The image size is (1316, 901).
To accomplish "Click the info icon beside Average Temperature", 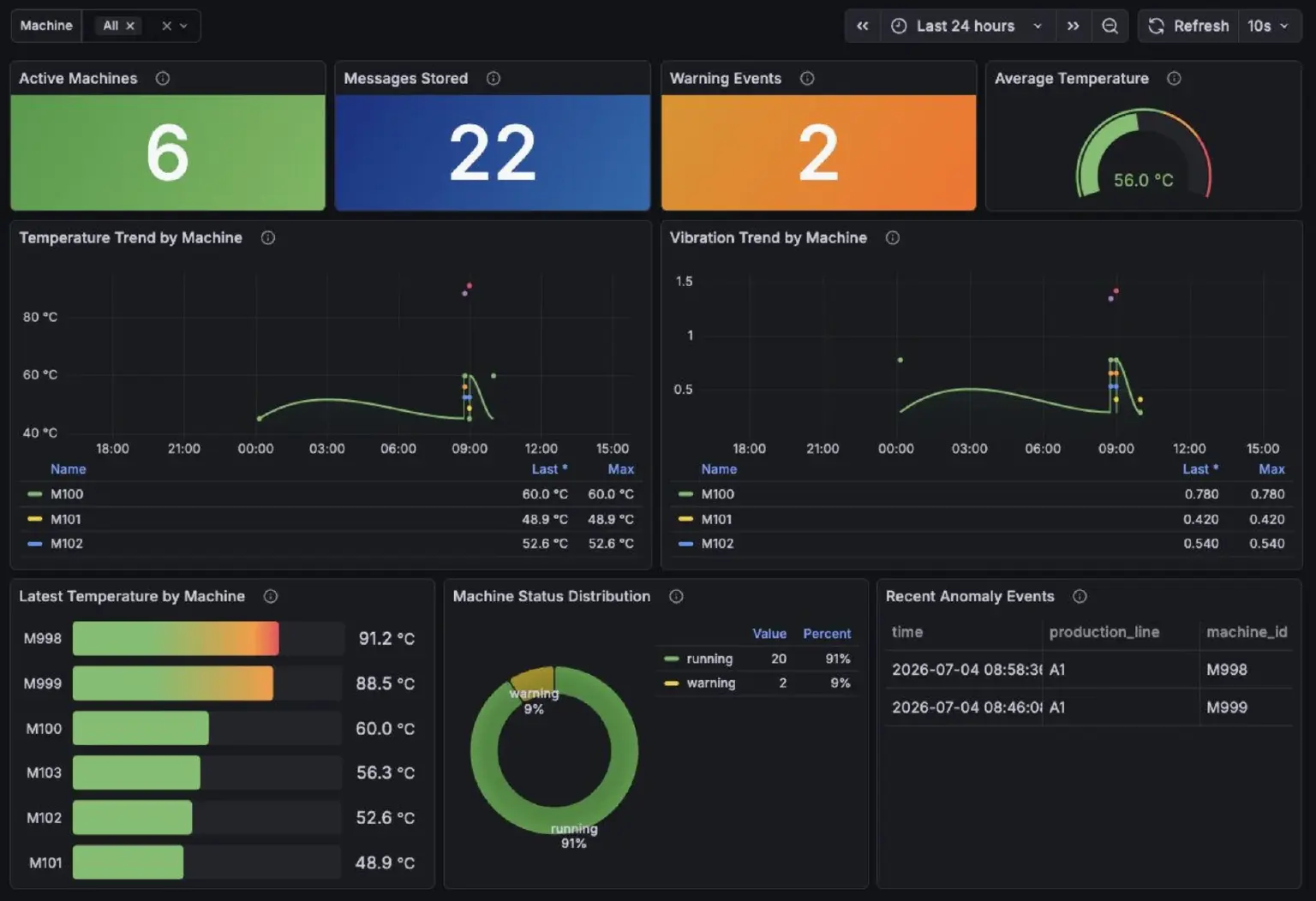I will (x=1174, y=78).
